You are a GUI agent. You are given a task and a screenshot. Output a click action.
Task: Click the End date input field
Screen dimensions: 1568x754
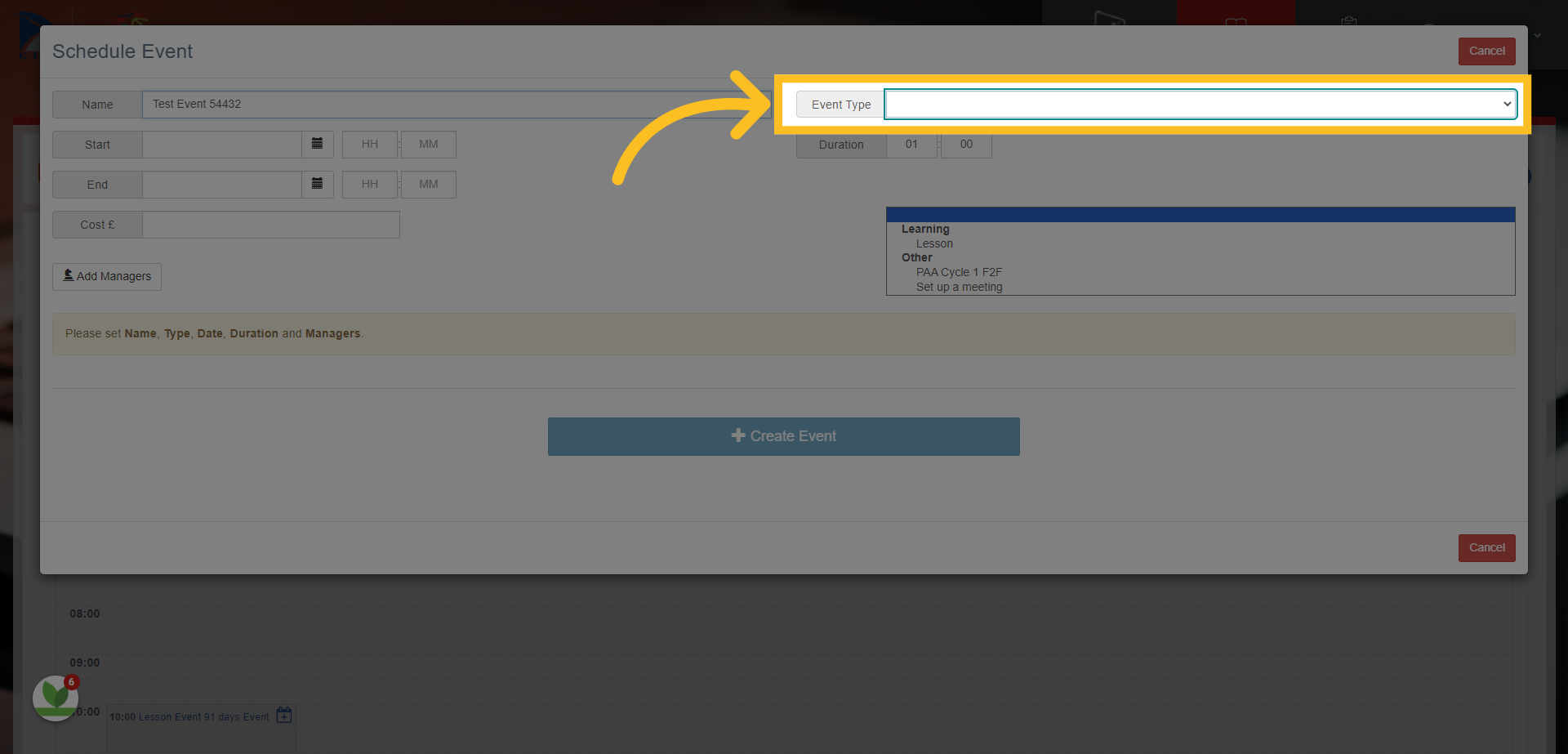point(222,184)
